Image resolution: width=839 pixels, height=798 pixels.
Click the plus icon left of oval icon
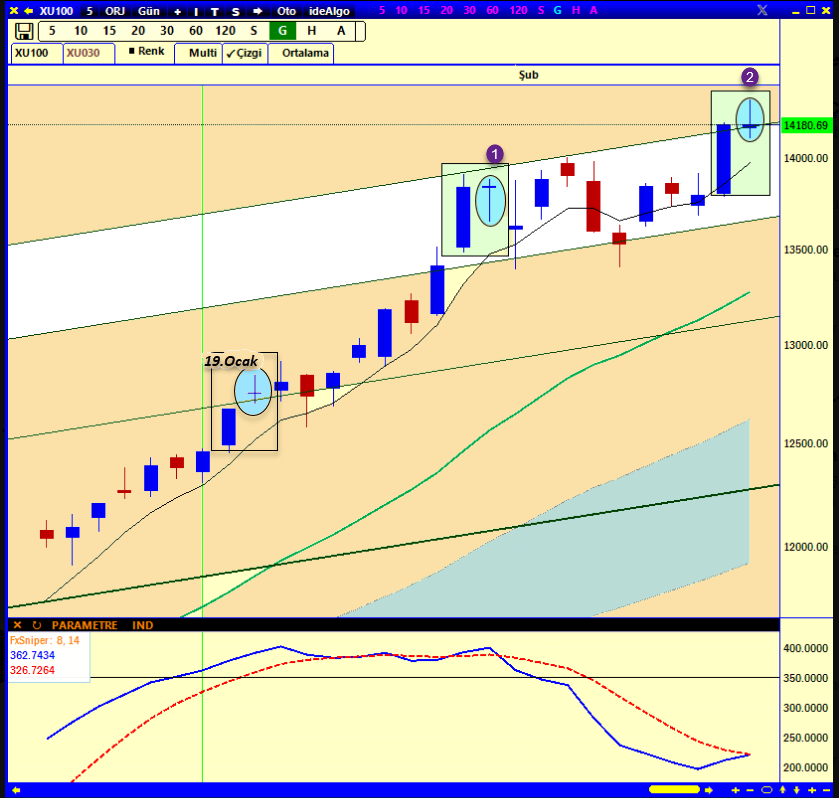coord(736,790)
